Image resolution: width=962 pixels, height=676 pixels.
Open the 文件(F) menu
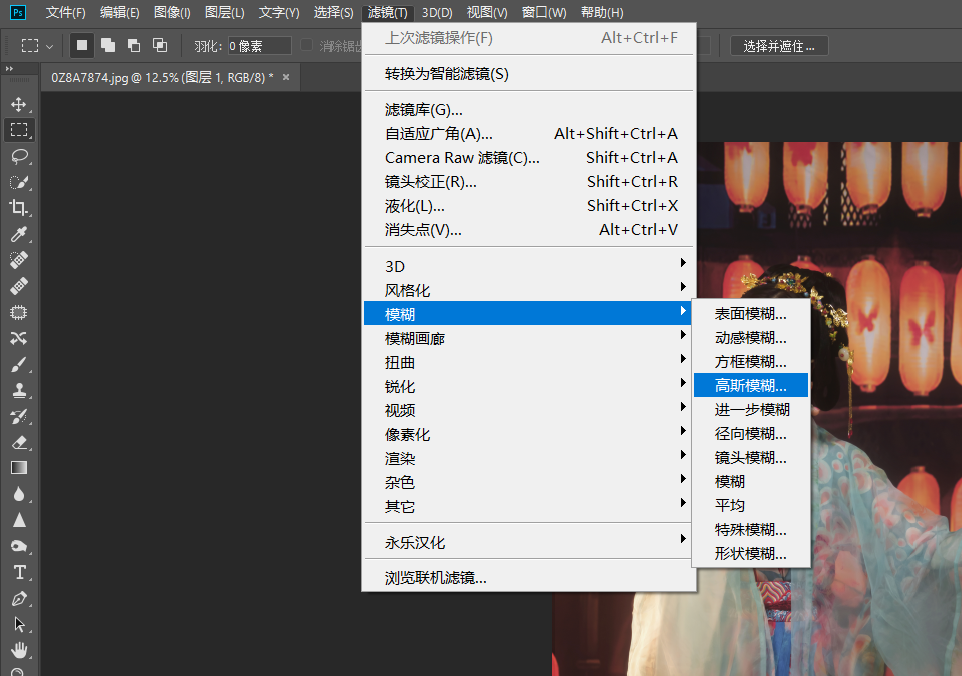[66, 12]
